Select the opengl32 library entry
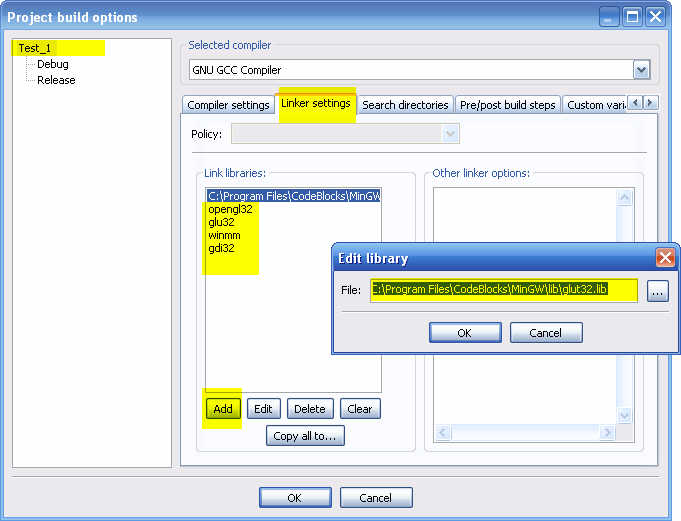The image size is (681, 521). coord(230,209)
